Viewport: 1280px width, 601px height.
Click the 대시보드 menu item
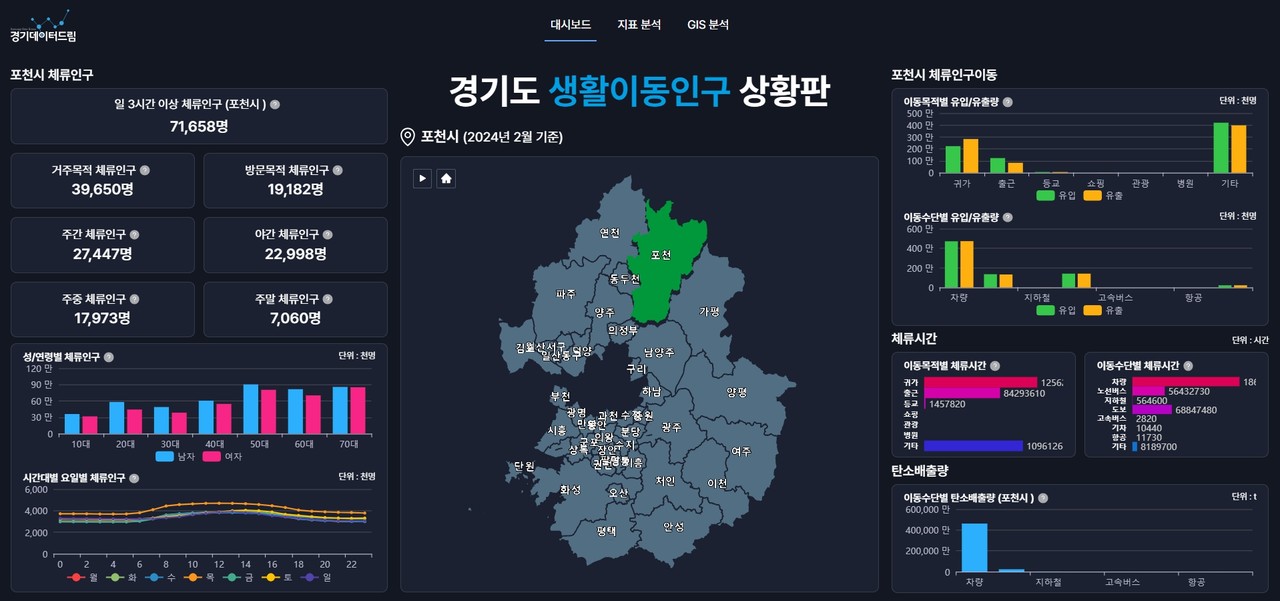click(x=570, y=24)
